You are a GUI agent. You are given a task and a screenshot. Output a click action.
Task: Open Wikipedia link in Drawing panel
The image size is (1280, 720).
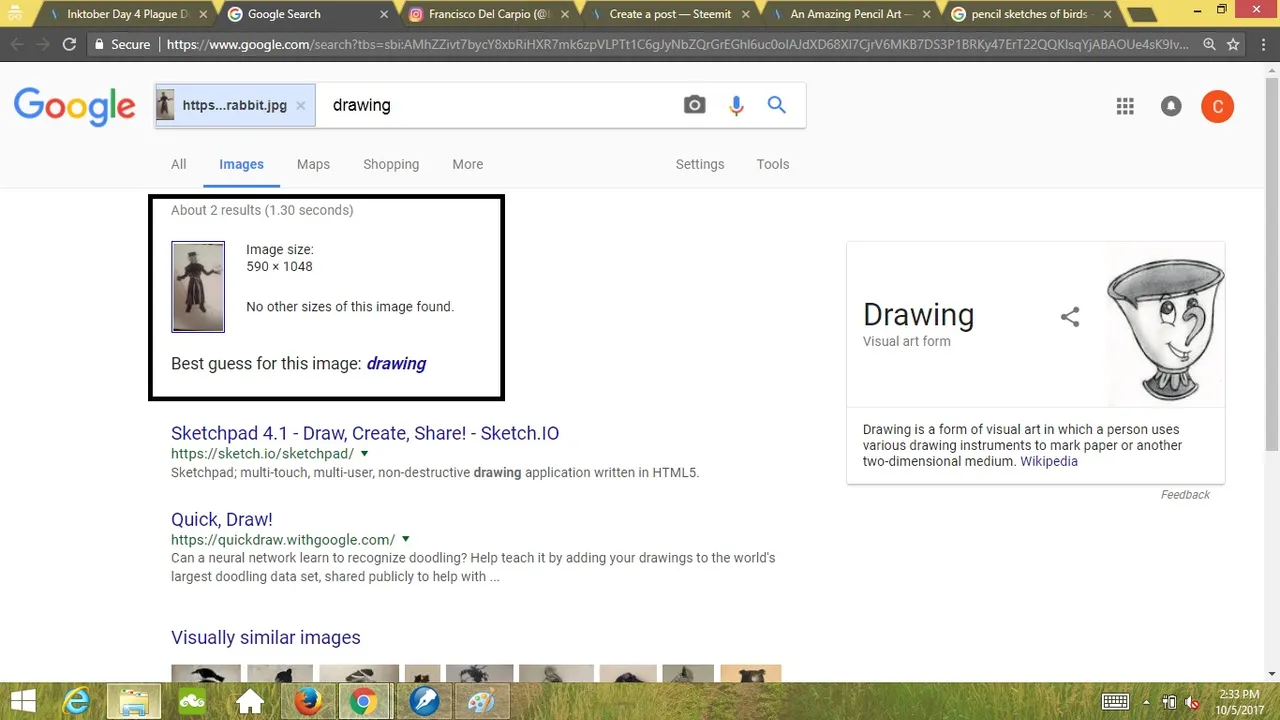1049,461
